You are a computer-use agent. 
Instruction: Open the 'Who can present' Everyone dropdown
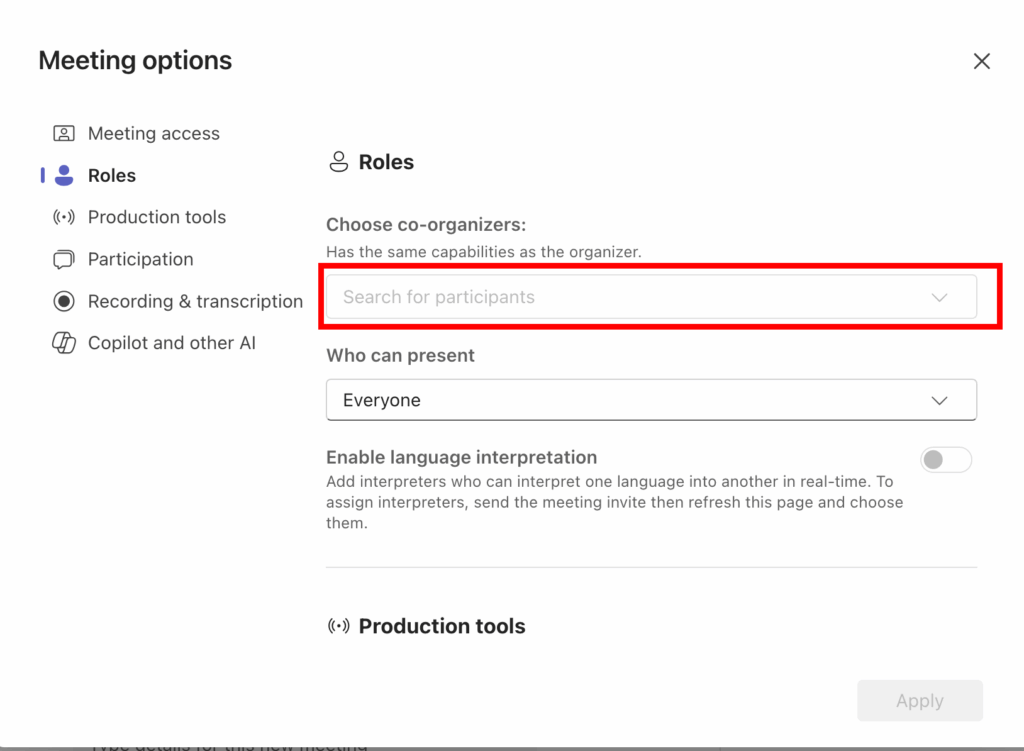650,400
